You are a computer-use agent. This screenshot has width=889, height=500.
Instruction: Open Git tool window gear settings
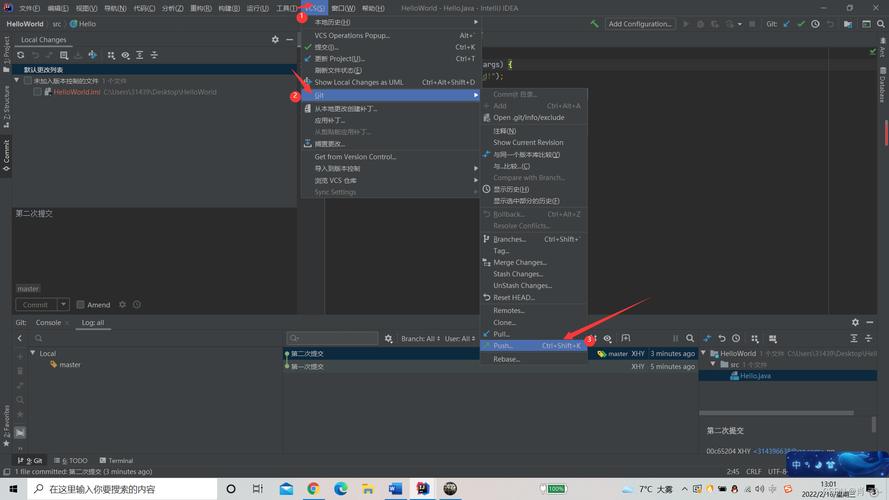point(855,322)
